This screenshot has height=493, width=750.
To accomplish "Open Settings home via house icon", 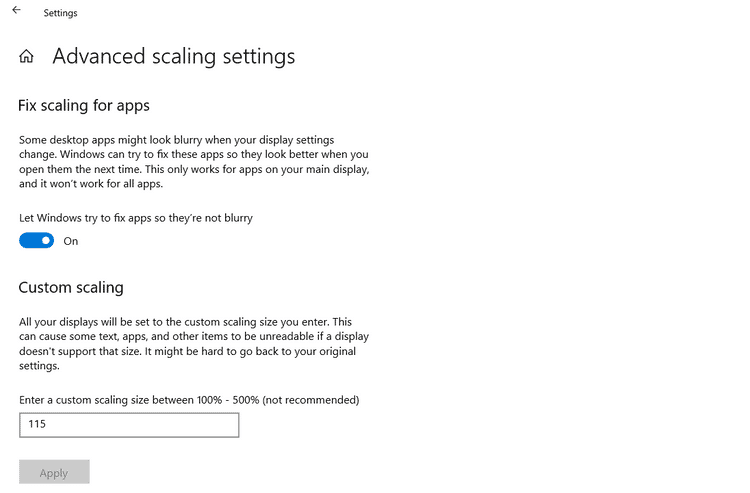I will click(x=27, y=57).
